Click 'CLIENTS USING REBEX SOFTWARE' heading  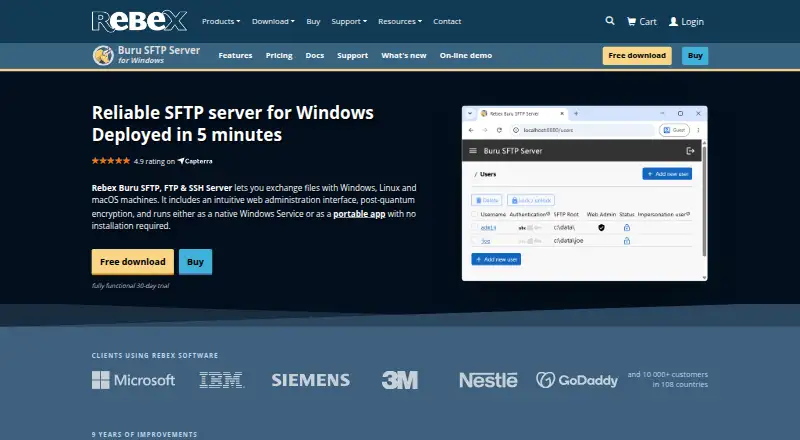click(x=155, y=355)
